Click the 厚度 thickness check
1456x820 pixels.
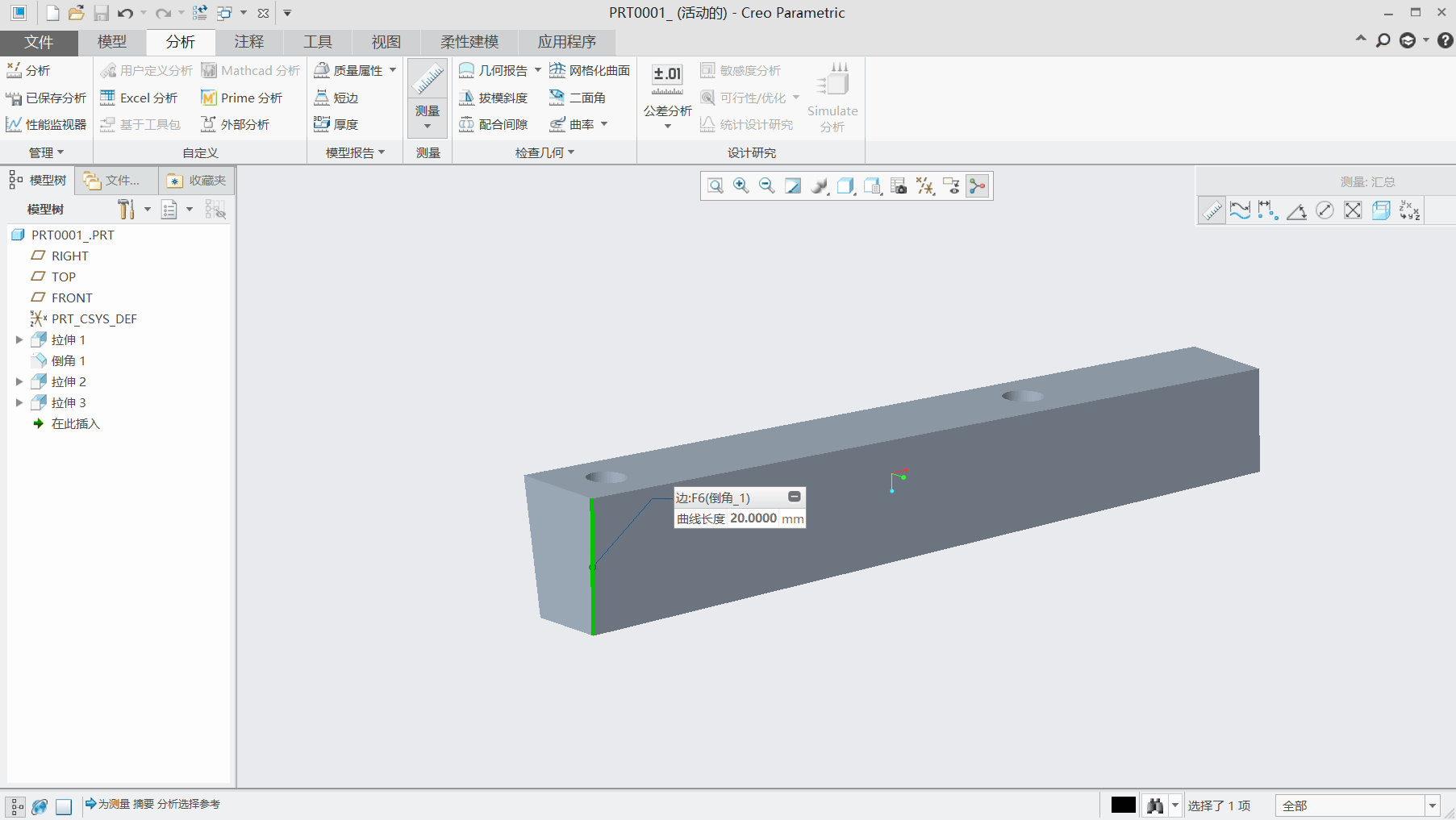point(336,124)
